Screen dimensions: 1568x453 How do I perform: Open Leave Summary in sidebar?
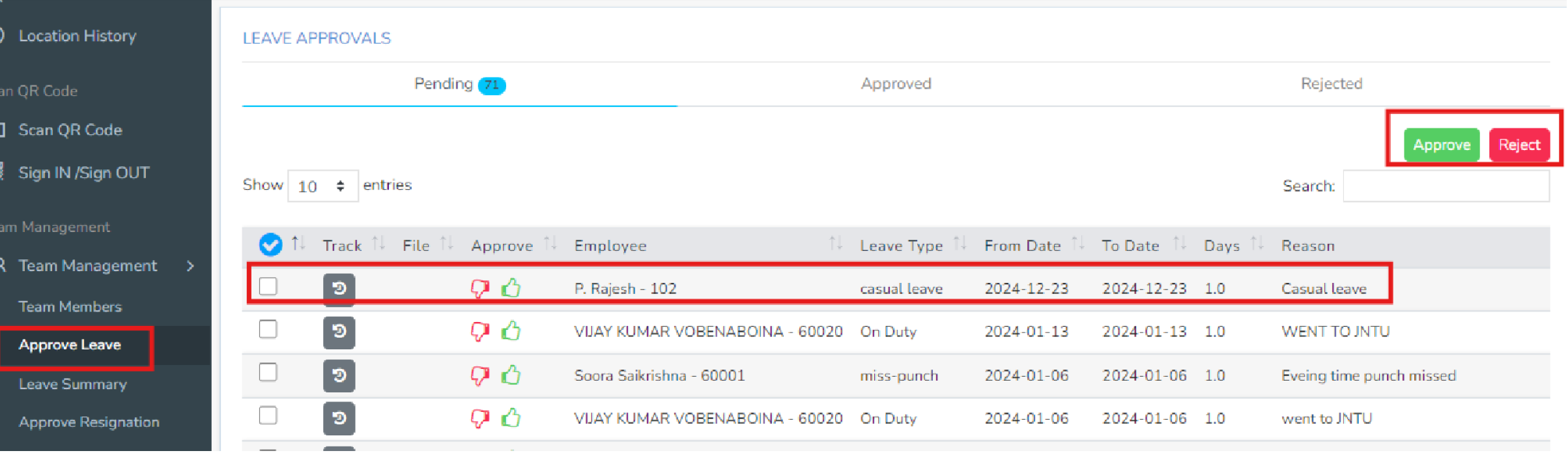point(73,384)
